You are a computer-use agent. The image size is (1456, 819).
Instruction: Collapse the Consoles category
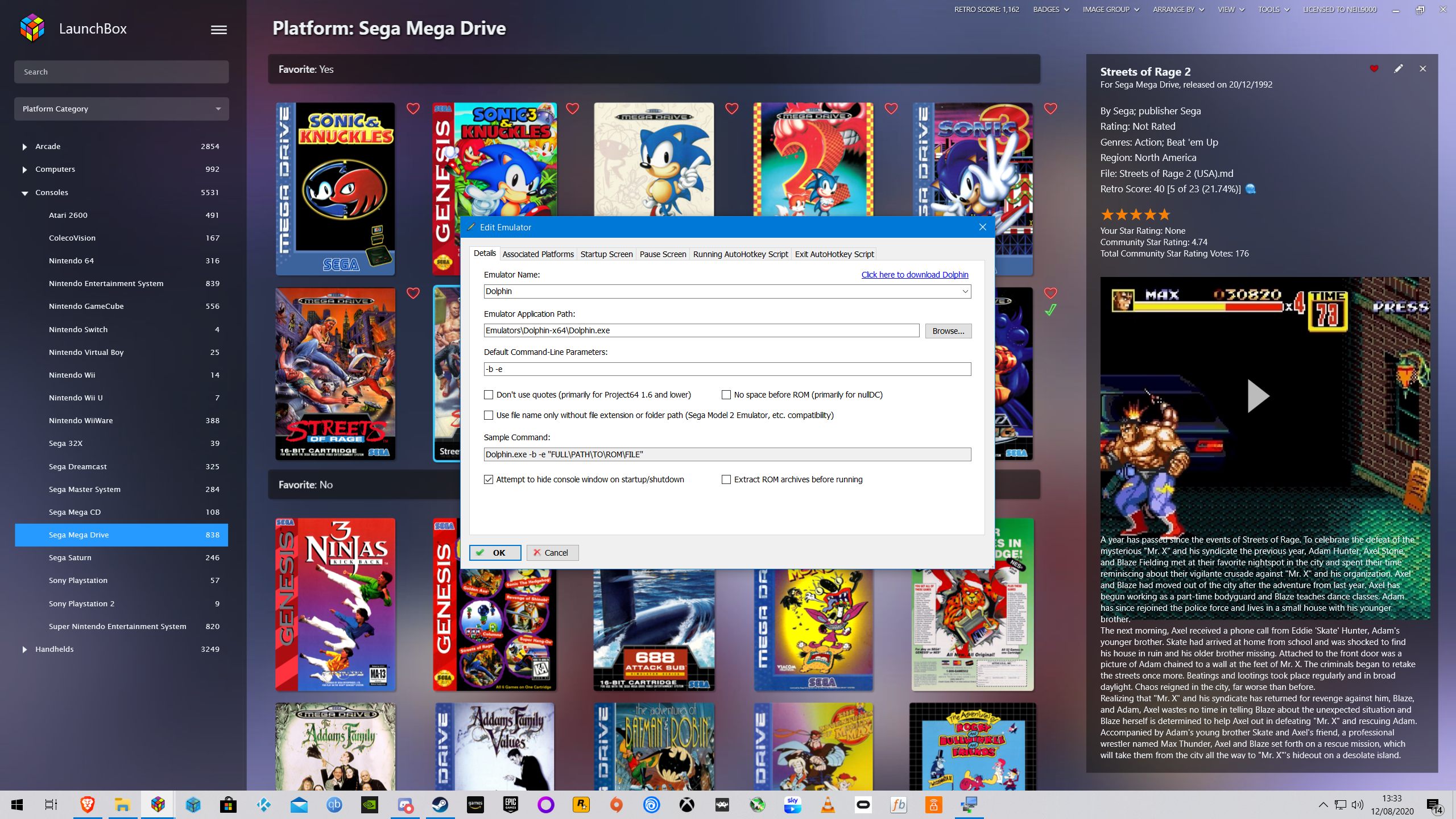tap(24, 193)
